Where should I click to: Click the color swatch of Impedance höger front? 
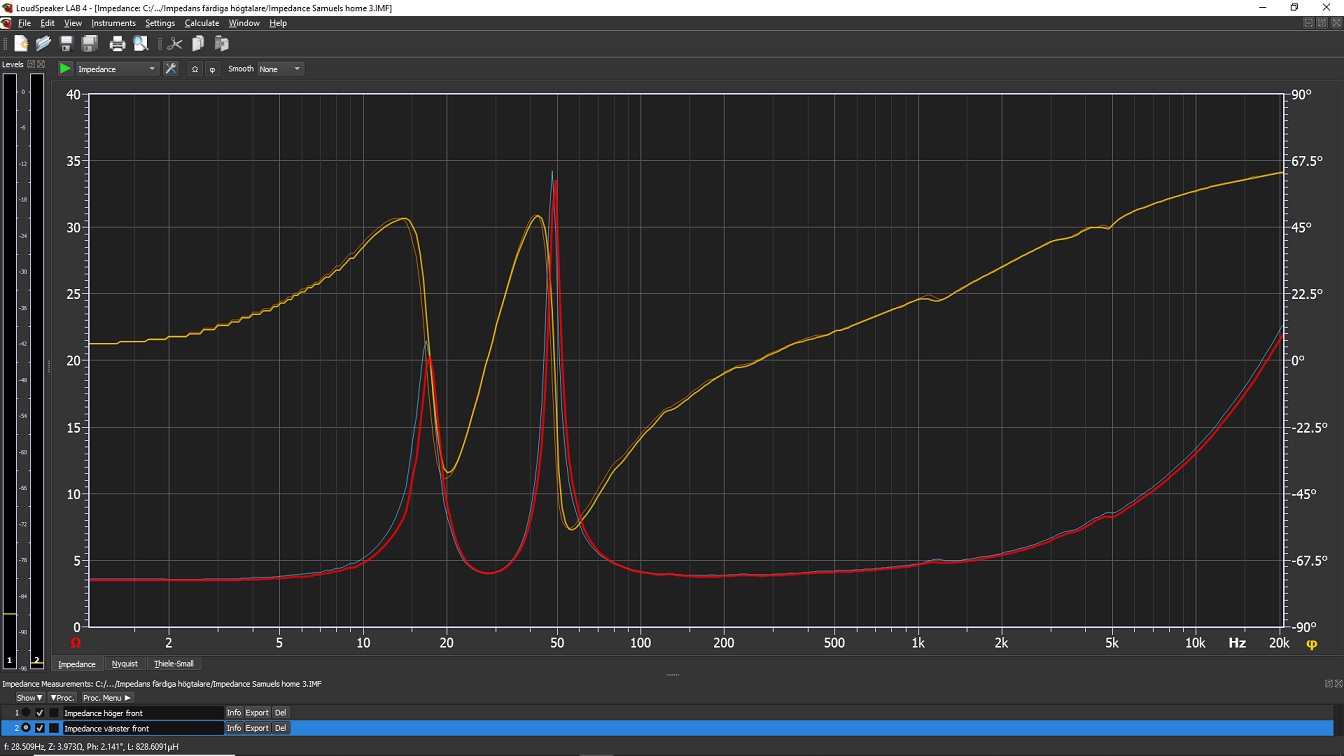tap(54, 713)
